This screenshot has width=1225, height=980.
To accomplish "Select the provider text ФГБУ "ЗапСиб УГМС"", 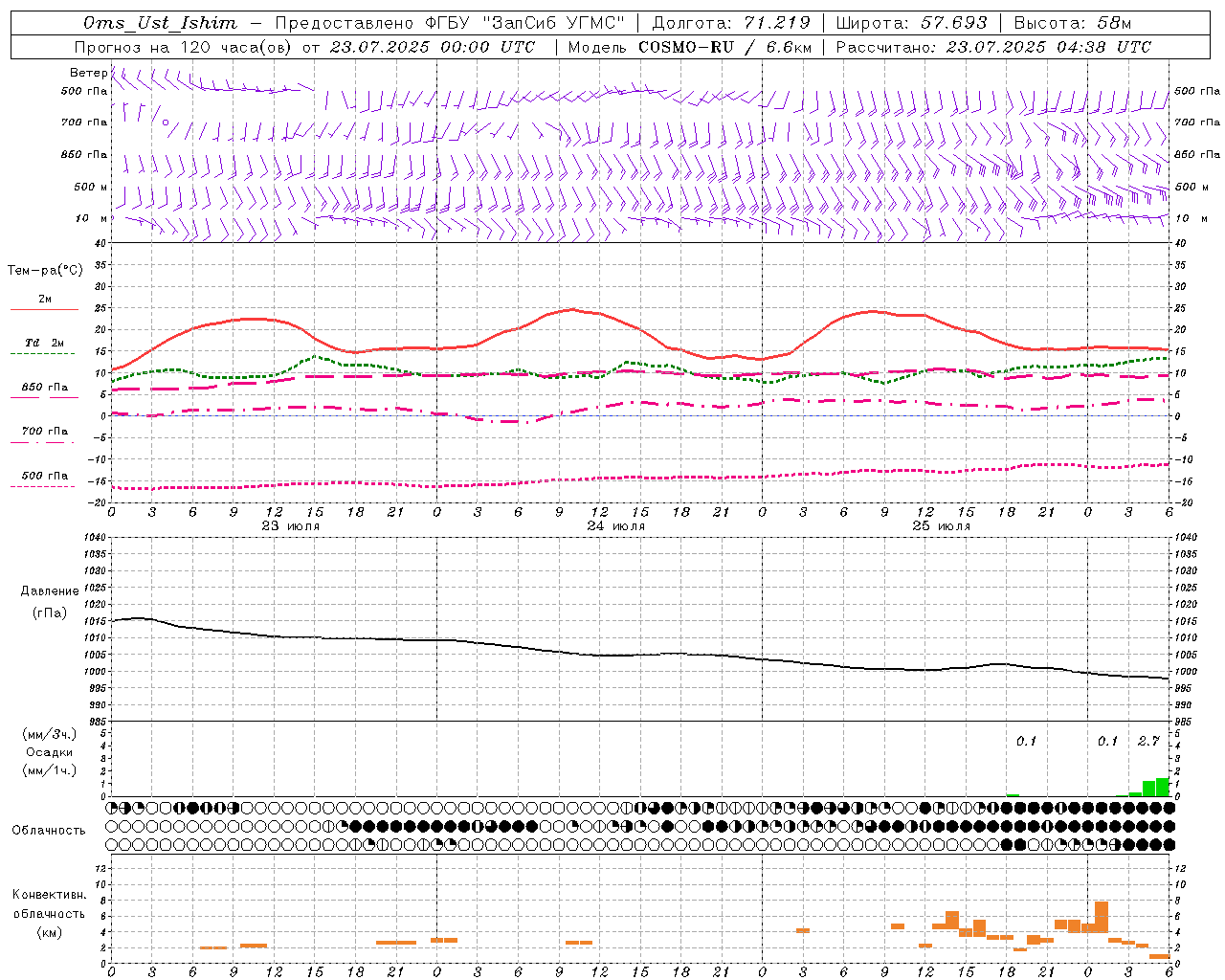I will (523, 23).
